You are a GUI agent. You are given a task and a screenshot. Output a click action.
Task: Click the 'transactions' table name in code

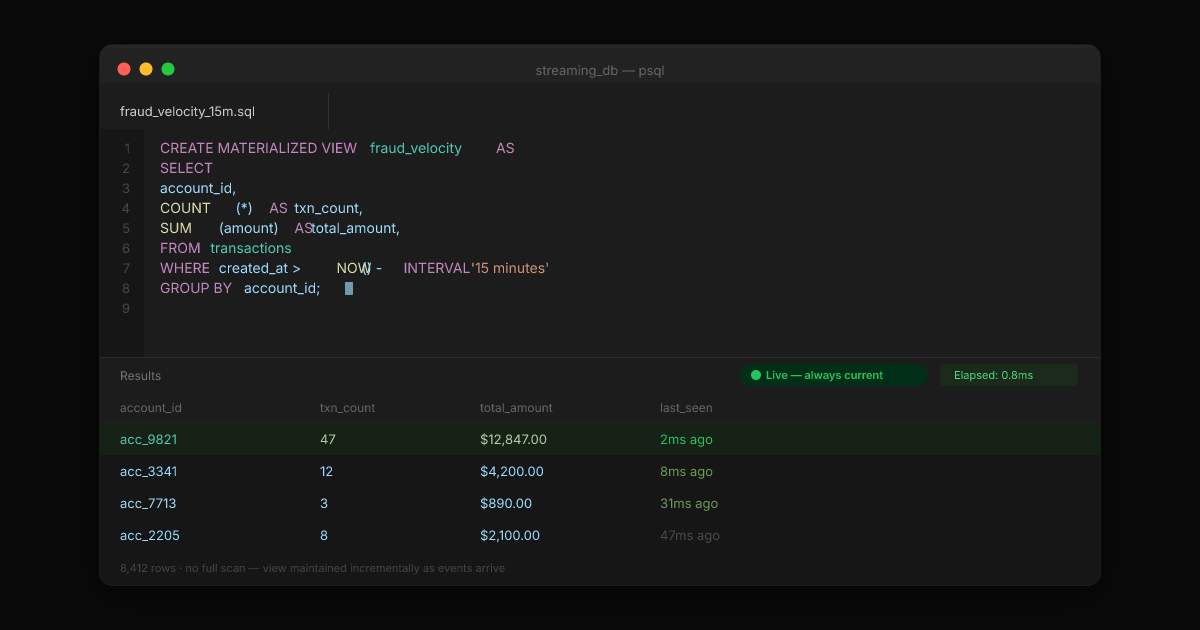(251, 248)
